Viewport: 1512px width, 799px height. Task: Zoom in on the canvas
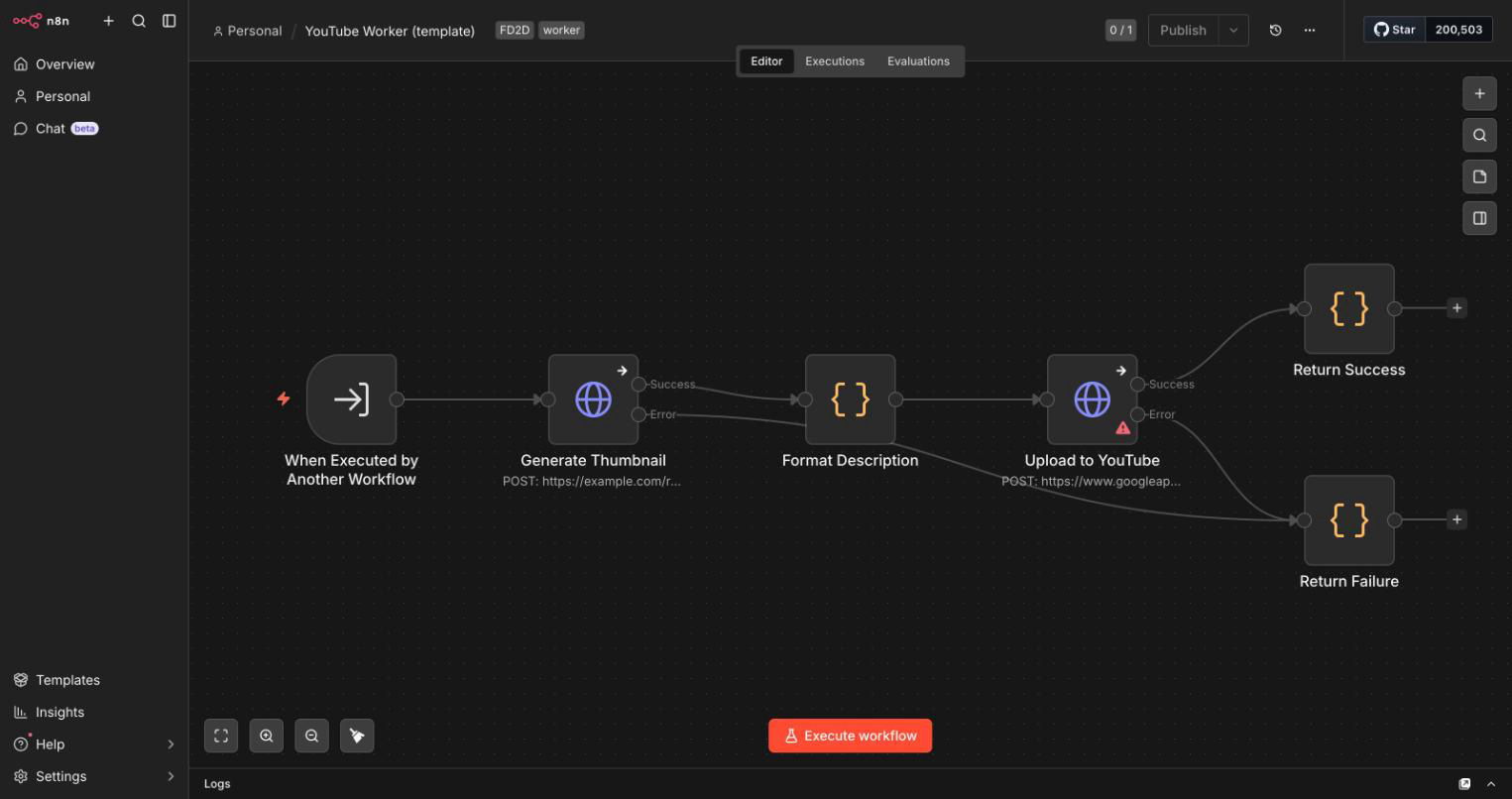267,736
